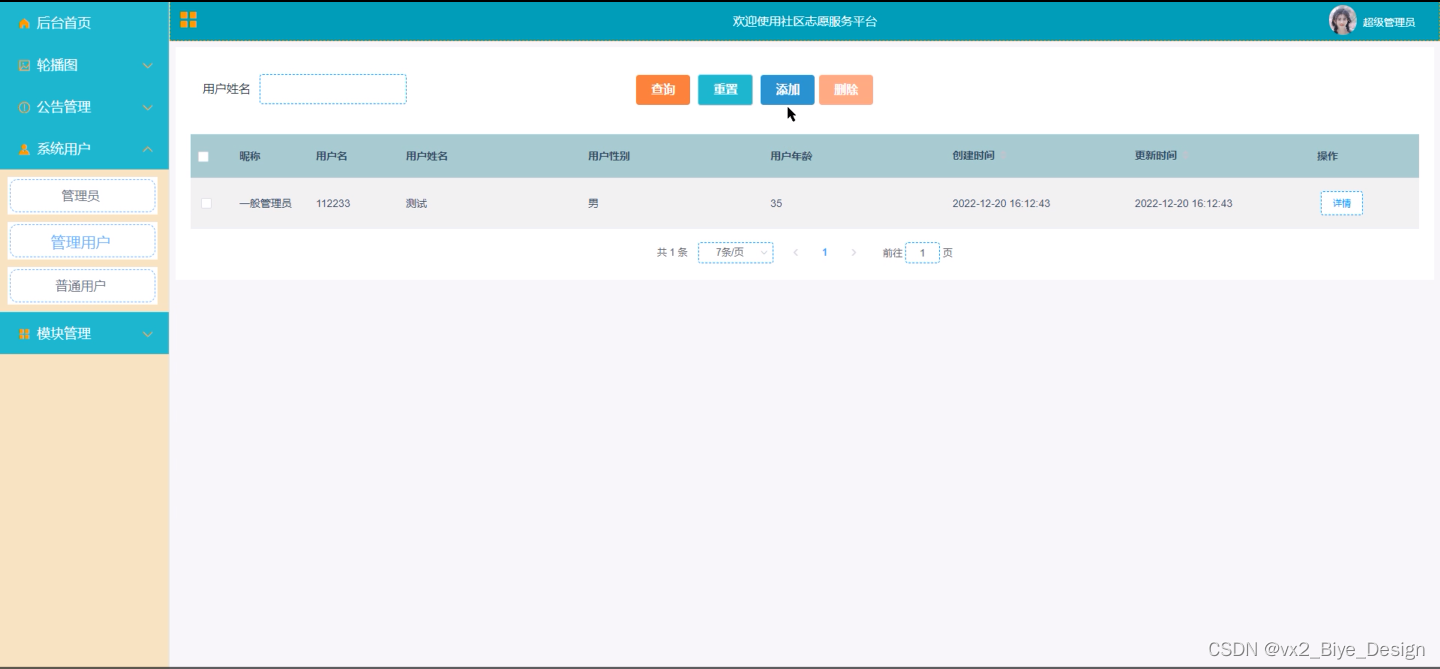
Task: Expand the 公告管理 menu chevron
Action: coord(148,108)
